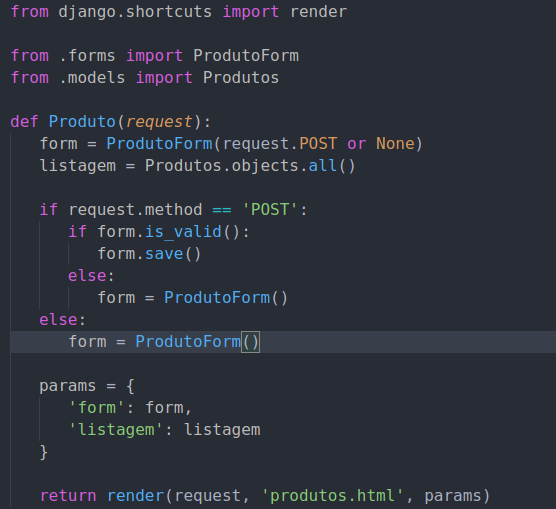Click 'ProdutoForm' on the highlighted current line

(x=188, y=342)
